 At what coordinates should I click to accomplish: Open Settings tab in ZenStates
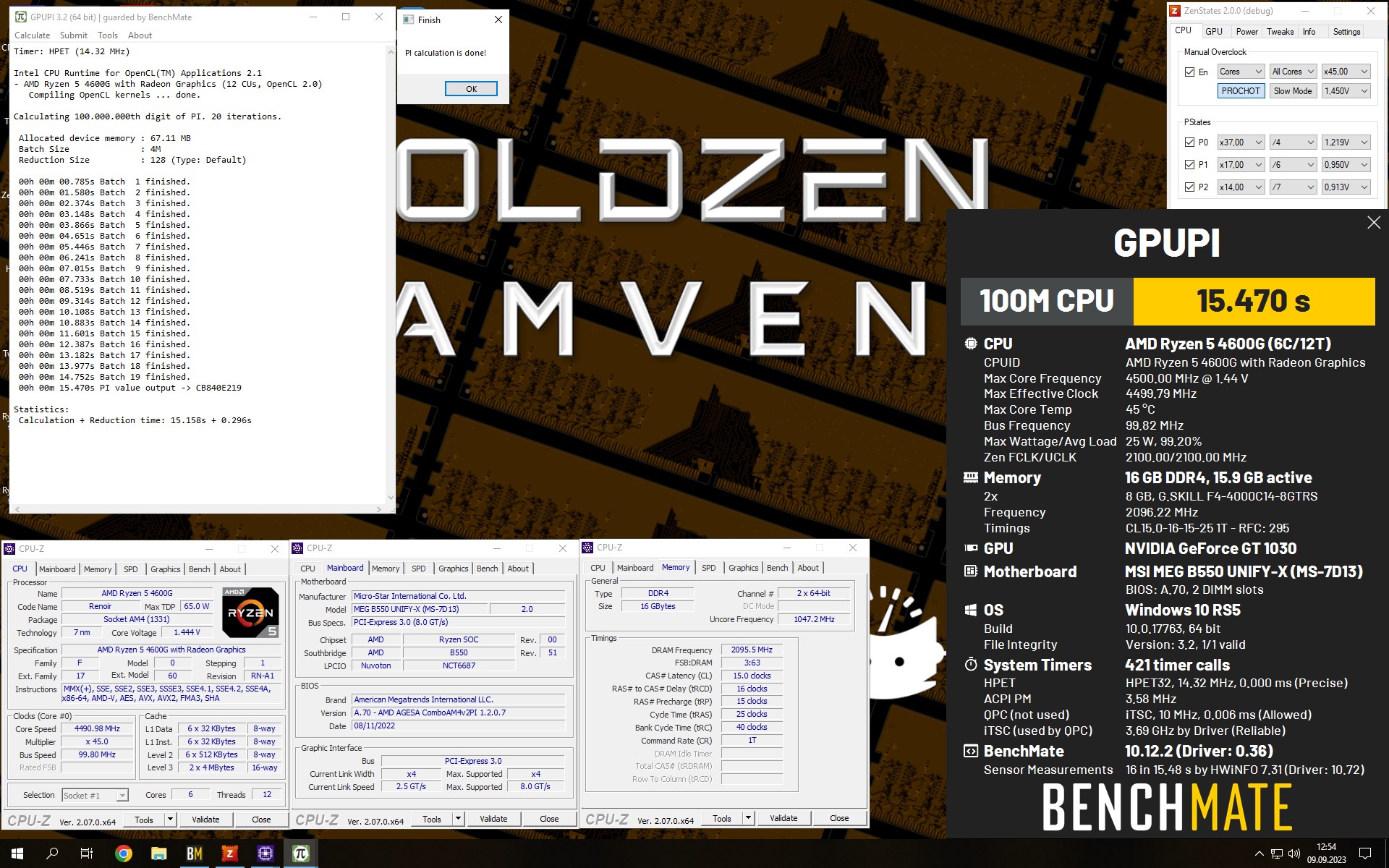[x=1346, y=32]
